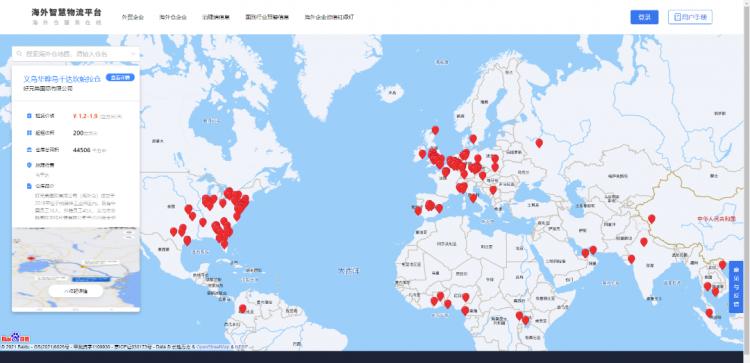Click the red marker in Colombia
The image size is (750, 363).
(243, 308)
